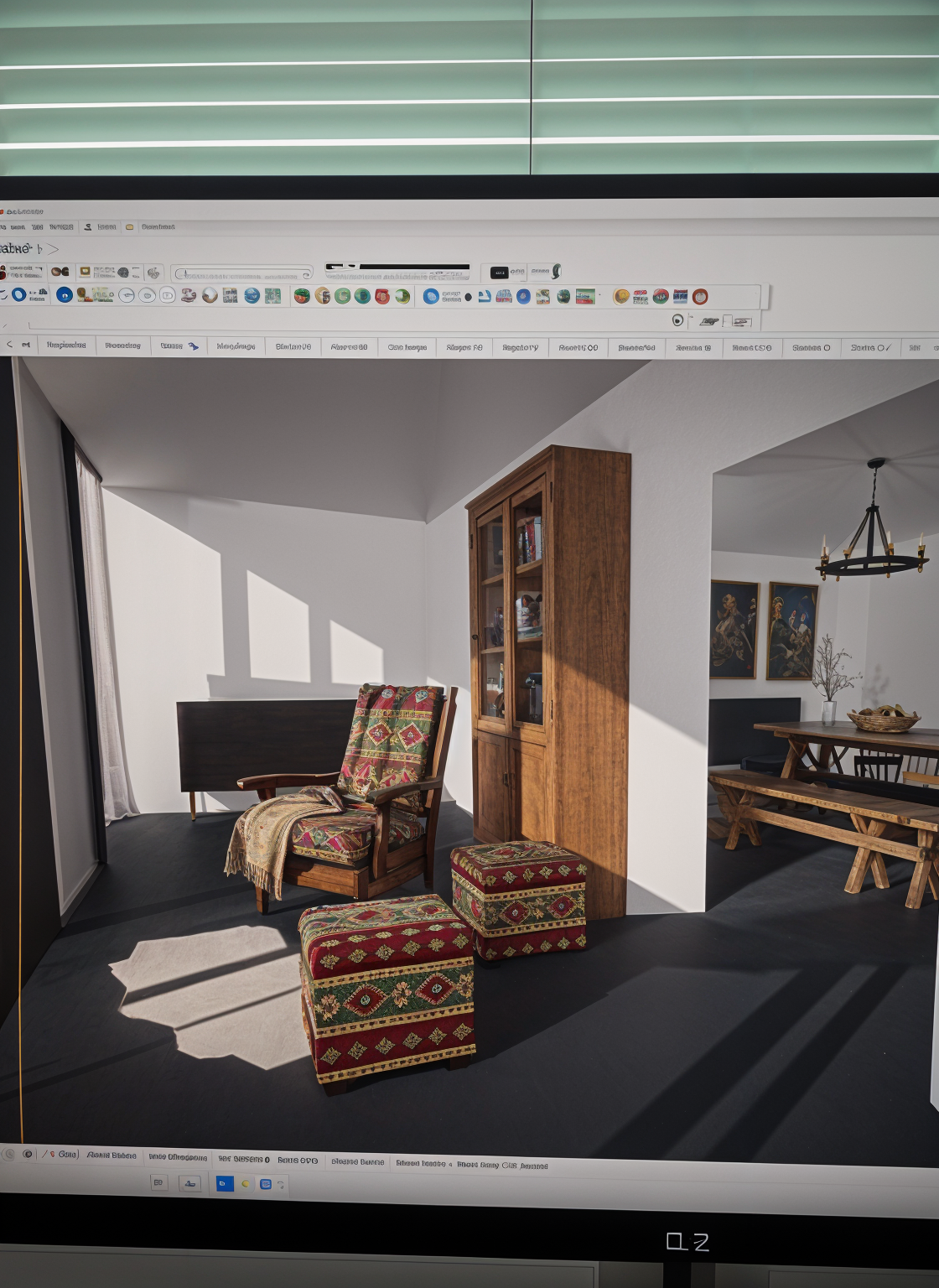The image size is (939, 1288).
Task: Click the blue square icon in bottom bar
Action: point(225,1183)
